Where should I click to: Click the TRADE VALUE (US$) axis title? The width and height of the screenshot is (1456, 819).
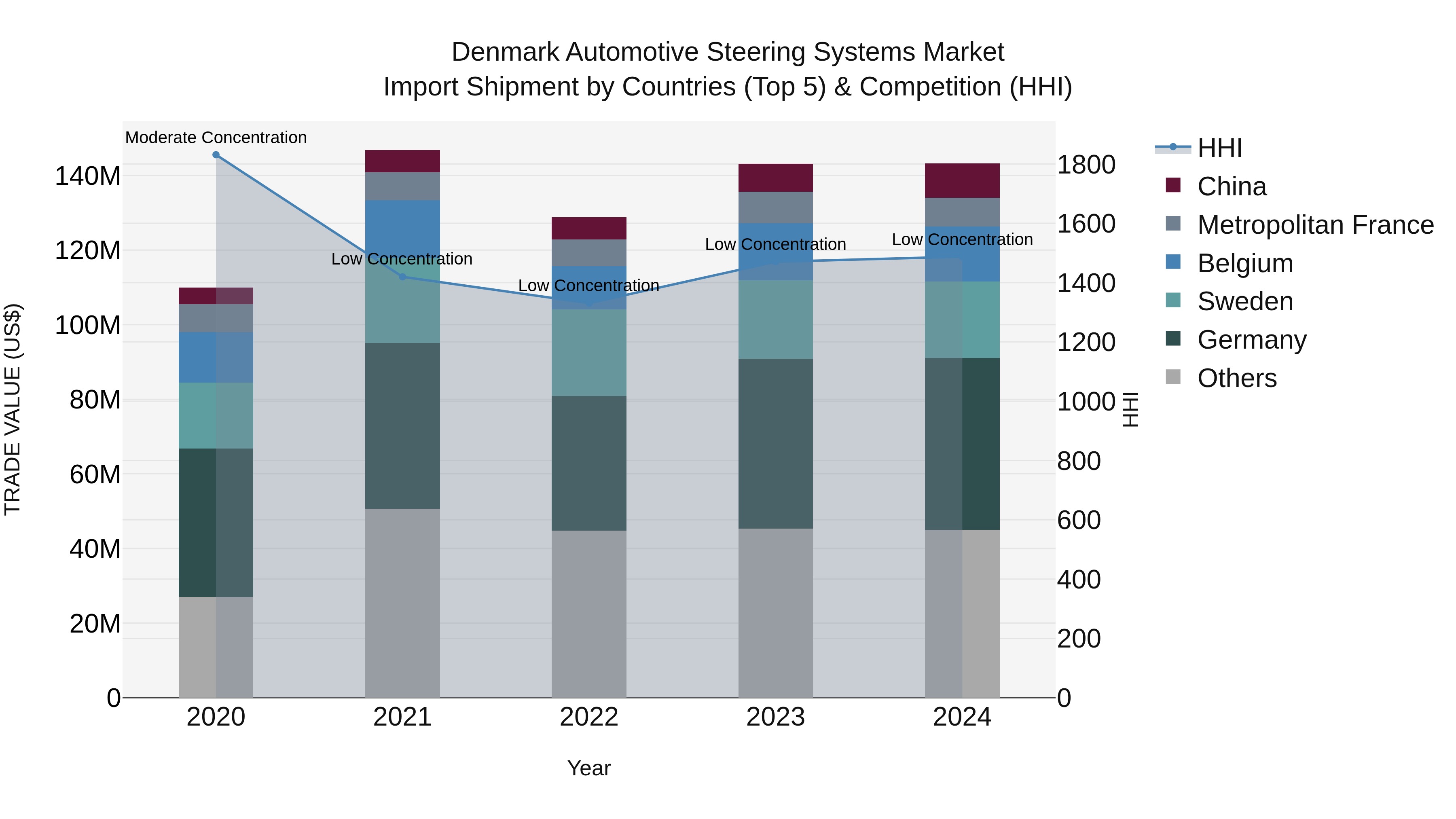[x=13, y=409]
